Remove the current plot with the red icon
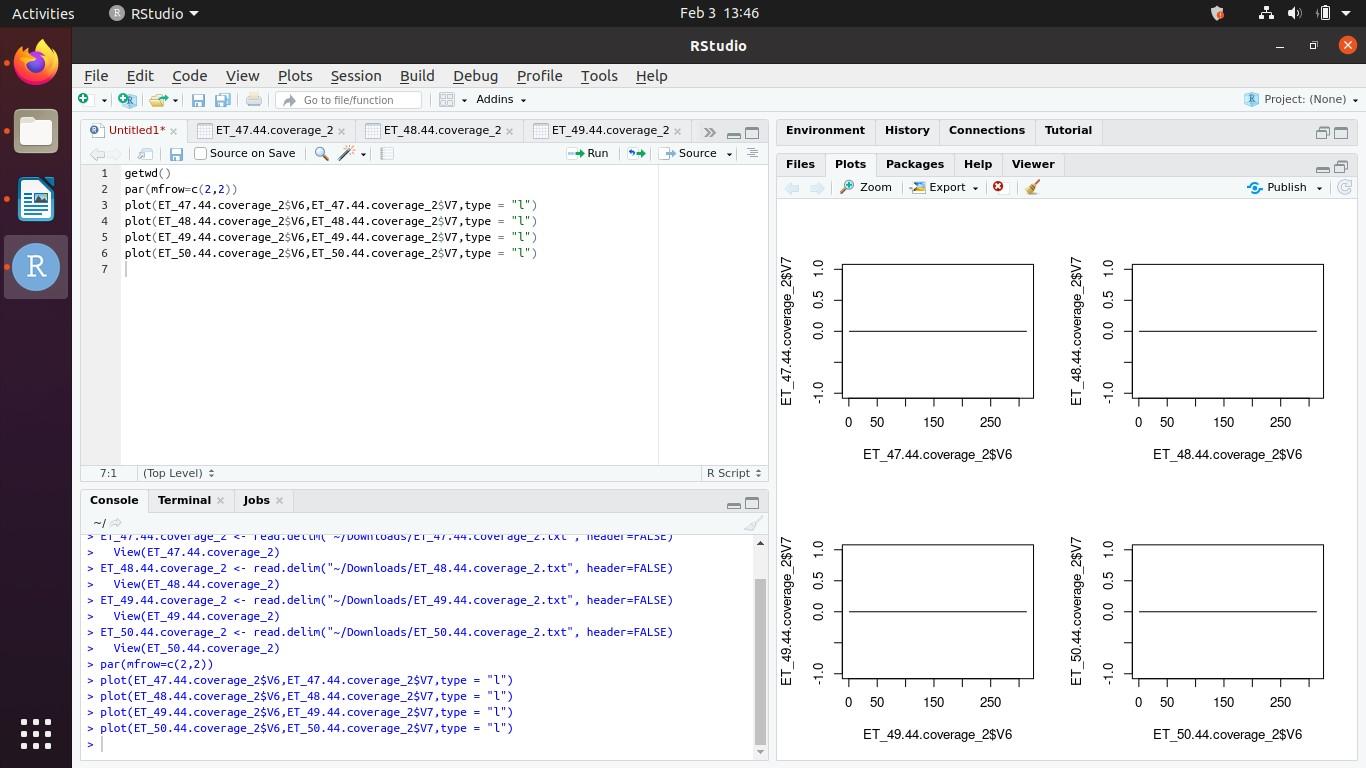Screen dimensions: 1366x768 coord(997,187)
